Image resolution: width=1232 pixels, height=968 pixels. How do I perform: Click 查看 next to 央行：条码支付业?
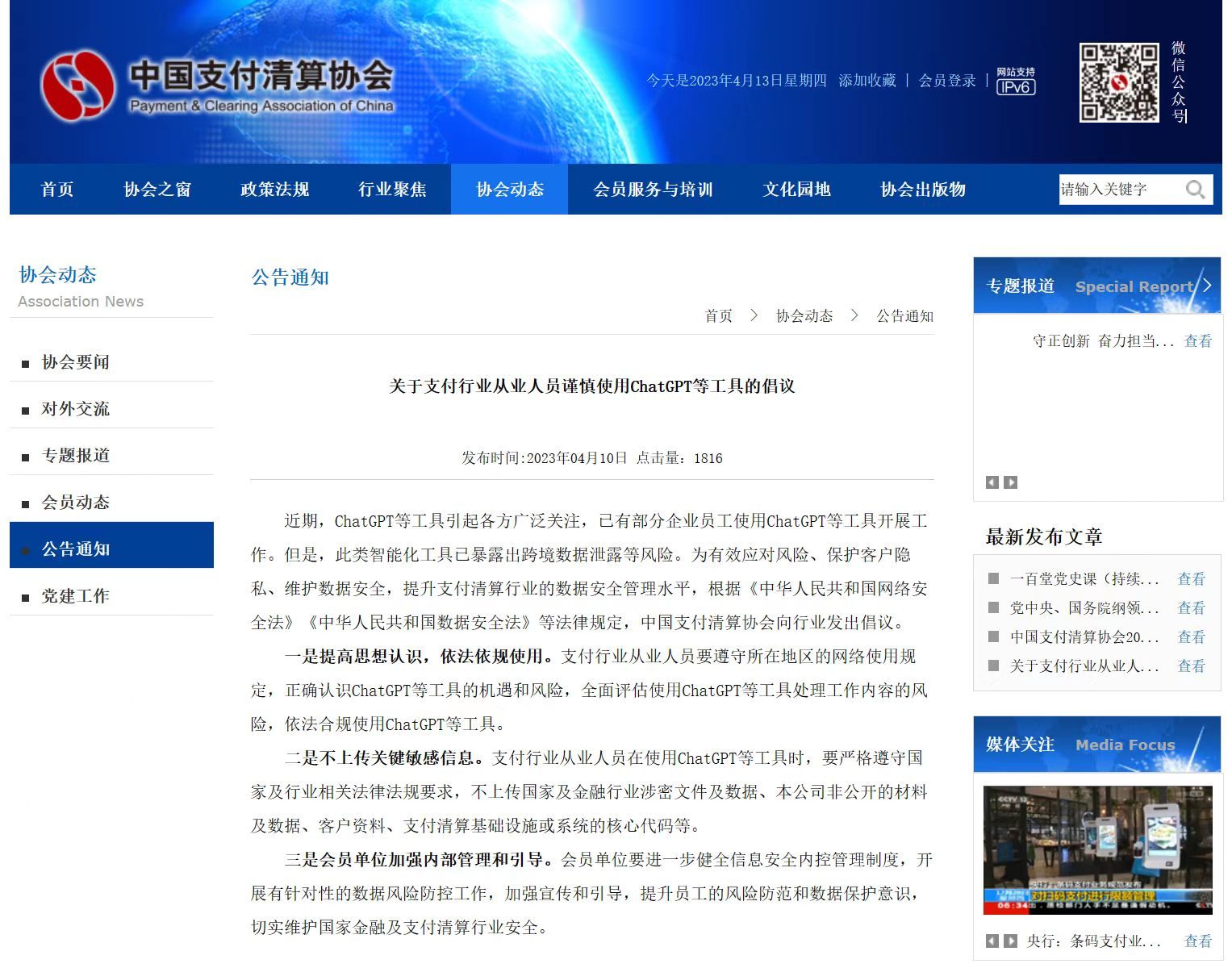(1198, 941)
